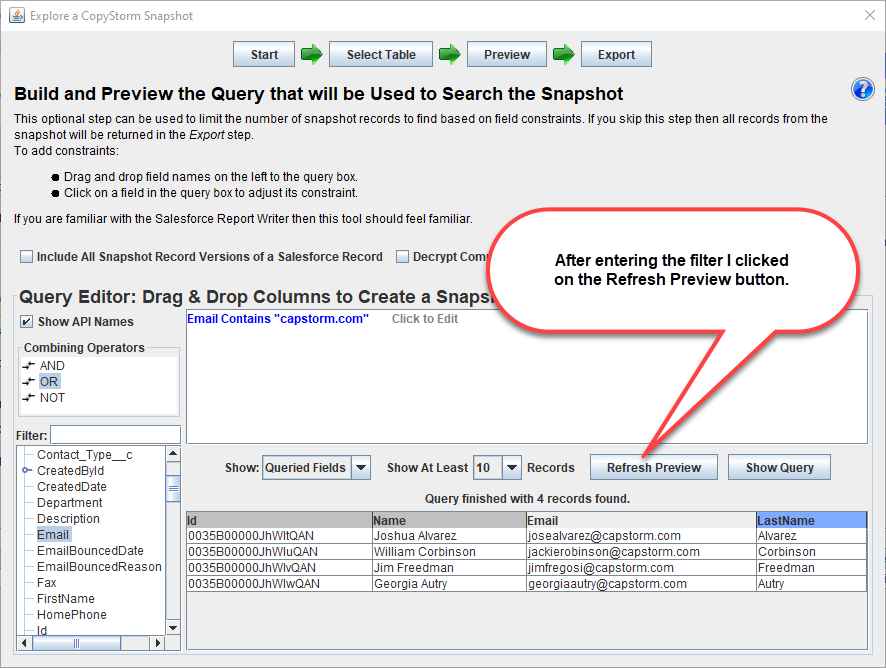886x668 pixels.
Task: Click the Email Contains "capstorm.com" constraint
Action: (x=277, y=319)
